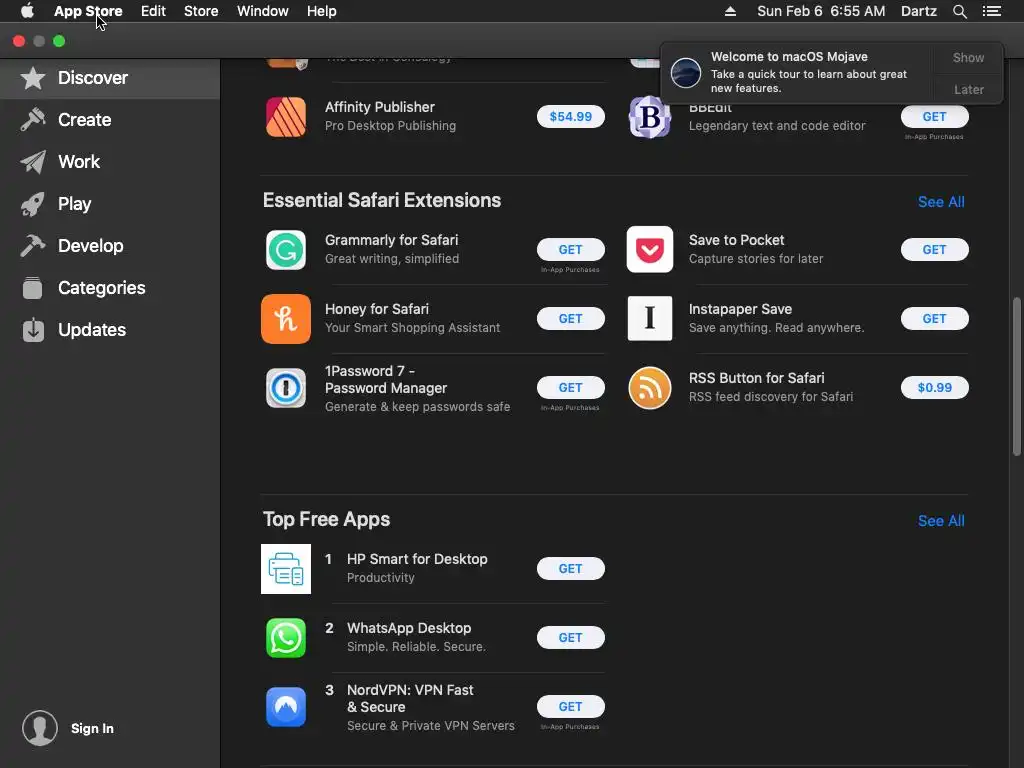Screen dimensions: 1024x768
Task: Click the menu bar date and time
Action: [x=821, y=11]
